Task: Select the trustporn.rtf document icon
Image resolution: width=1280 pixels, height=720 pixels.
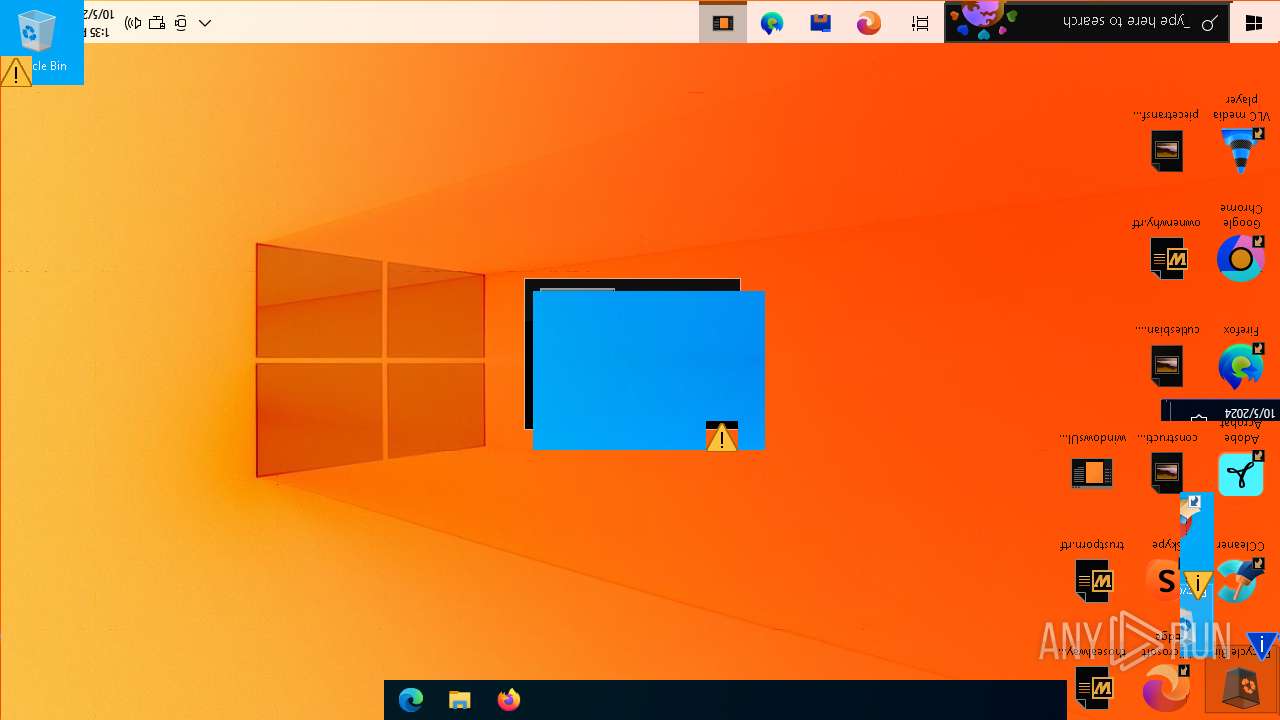Action: [x=1093, y=581]
